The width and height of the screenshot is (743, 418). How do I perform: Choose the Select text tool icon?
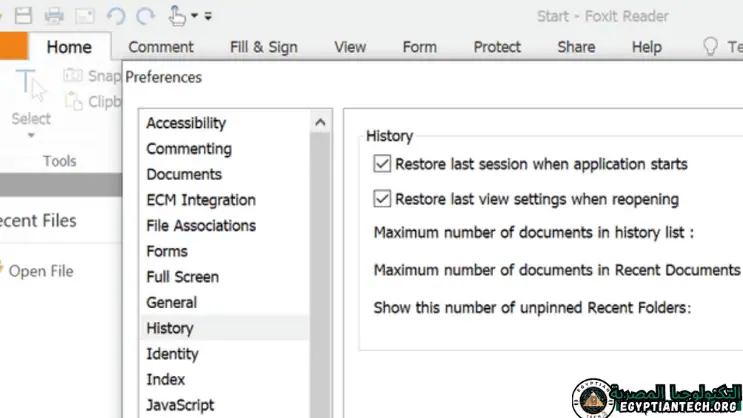point(30,88)
